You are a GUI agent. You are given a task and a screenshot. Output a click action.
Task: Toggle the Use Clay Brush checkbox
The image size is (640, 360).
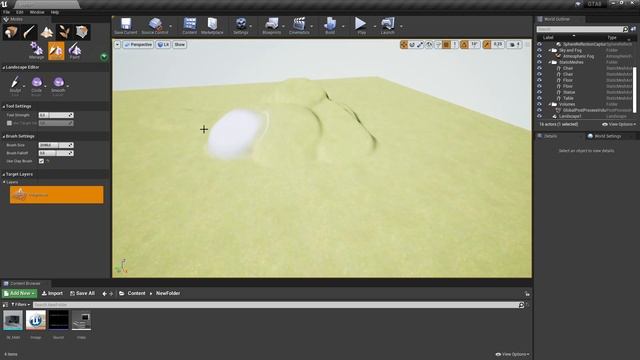[x=41, y=161]
